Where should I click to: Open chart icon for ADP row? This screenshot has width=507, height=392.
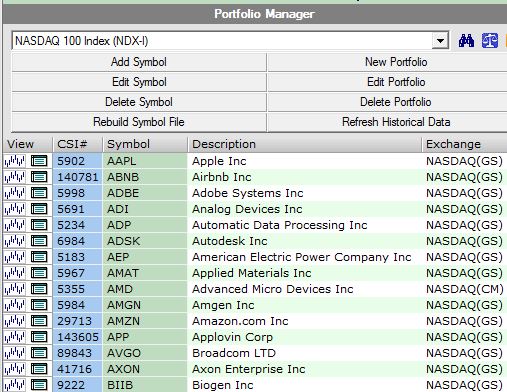[x=15, y=225]
